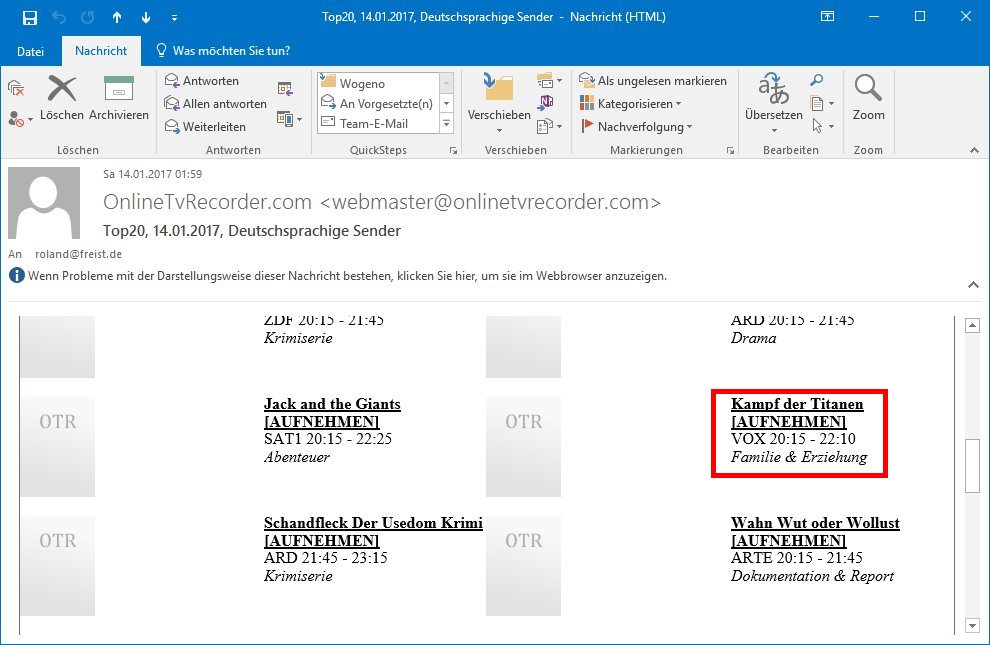Click the 'SAT1 20:15 - 22:25' text
Screen dimensions: 990x645
pyautogui.click(x=328, y=439)
